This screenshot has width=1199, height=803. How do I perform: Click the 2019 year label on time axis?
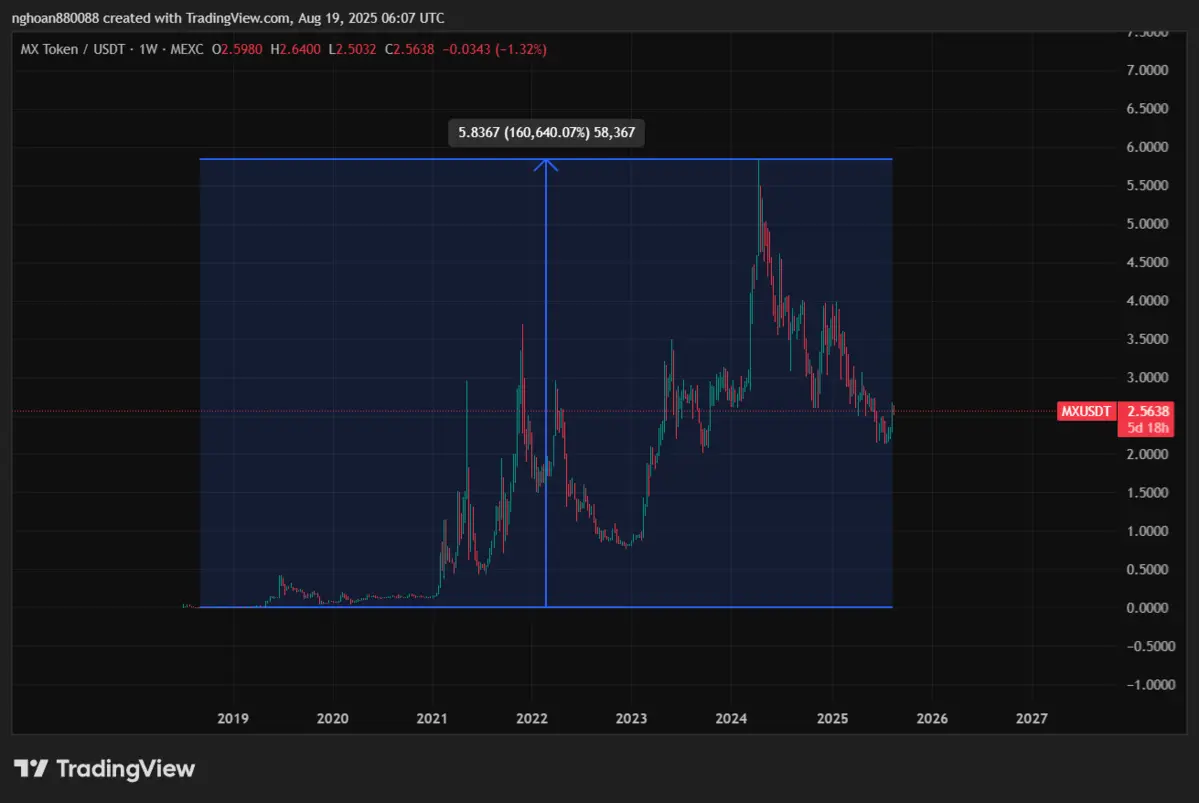[x=233, y=718]
